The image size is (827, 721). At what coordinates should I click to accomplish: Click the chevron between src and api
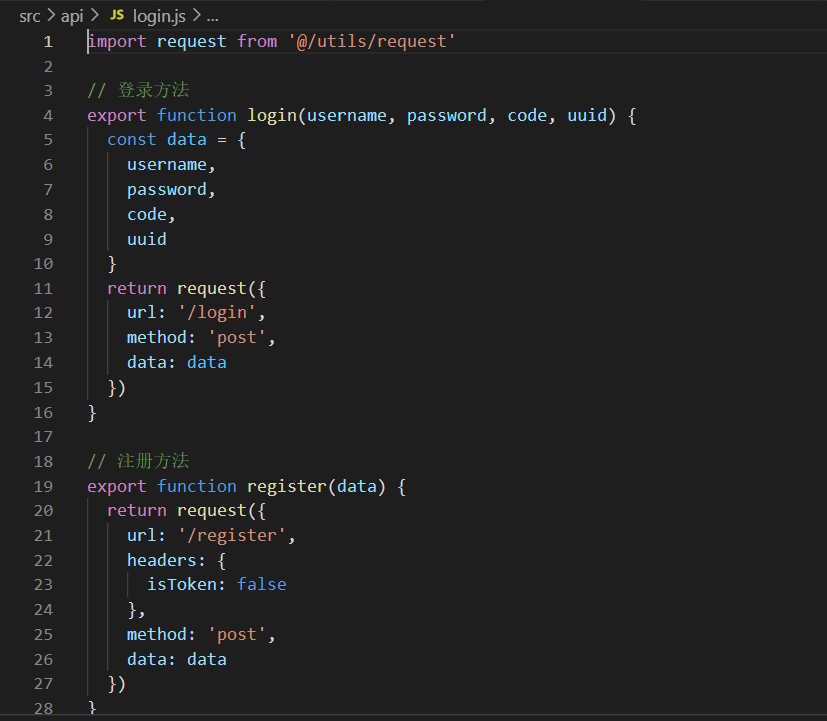(x=50, y=16)
